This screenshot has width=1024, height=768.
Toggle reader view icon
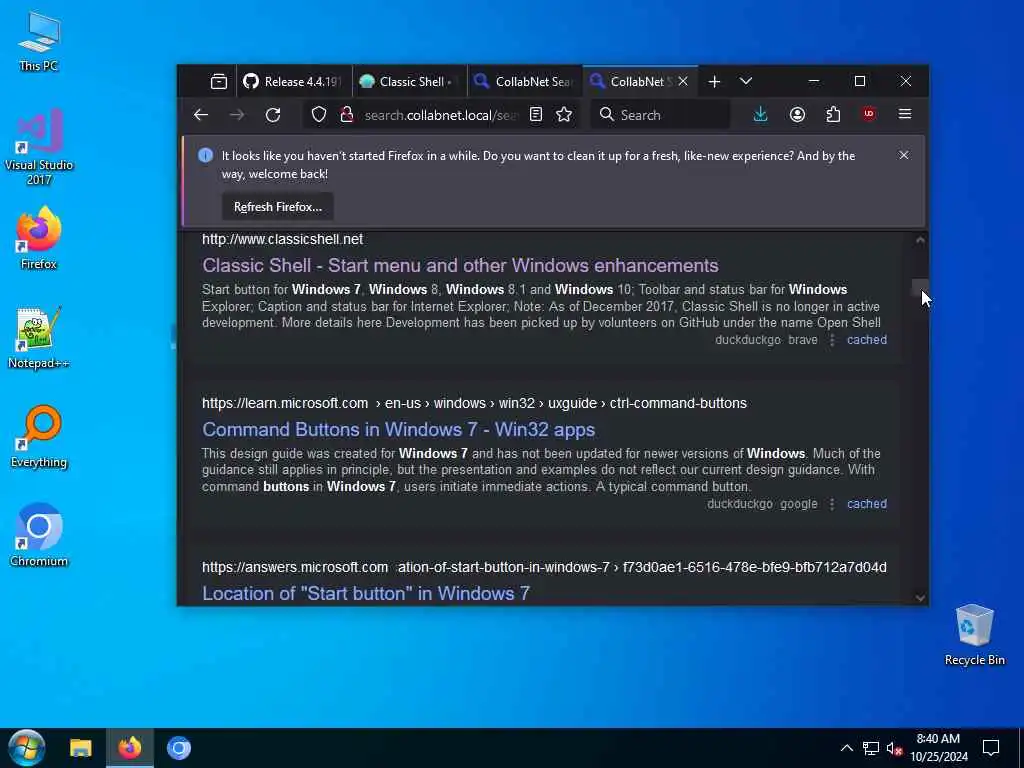[x=536, y=115]
